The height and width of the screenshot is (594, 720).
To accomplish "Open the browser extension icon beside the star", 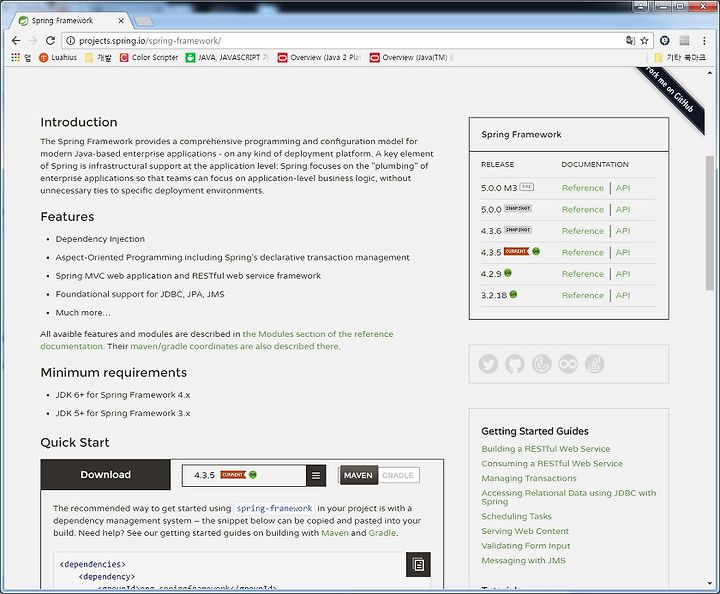I will coord(664,40).
